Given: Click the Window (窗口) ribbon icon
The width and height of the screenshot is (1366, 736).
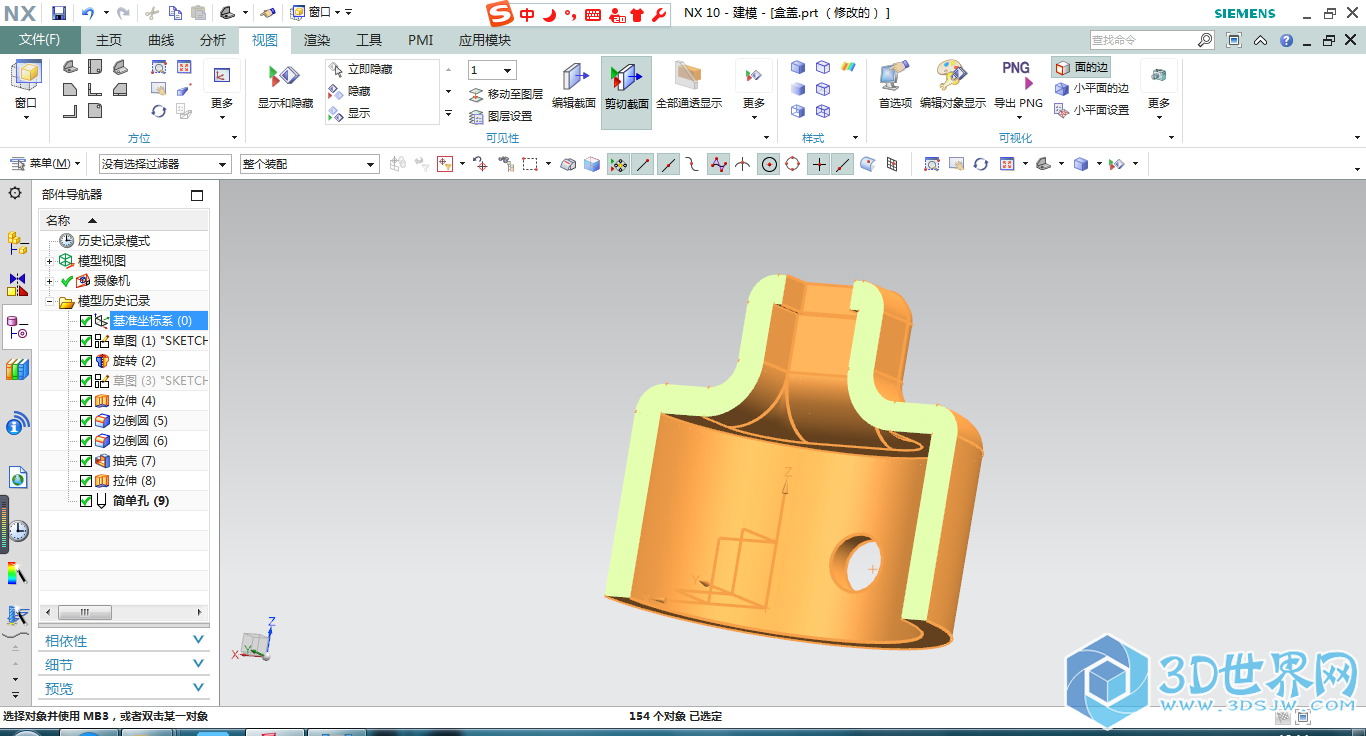Looking at the screenshot, I should coord(26,85).
